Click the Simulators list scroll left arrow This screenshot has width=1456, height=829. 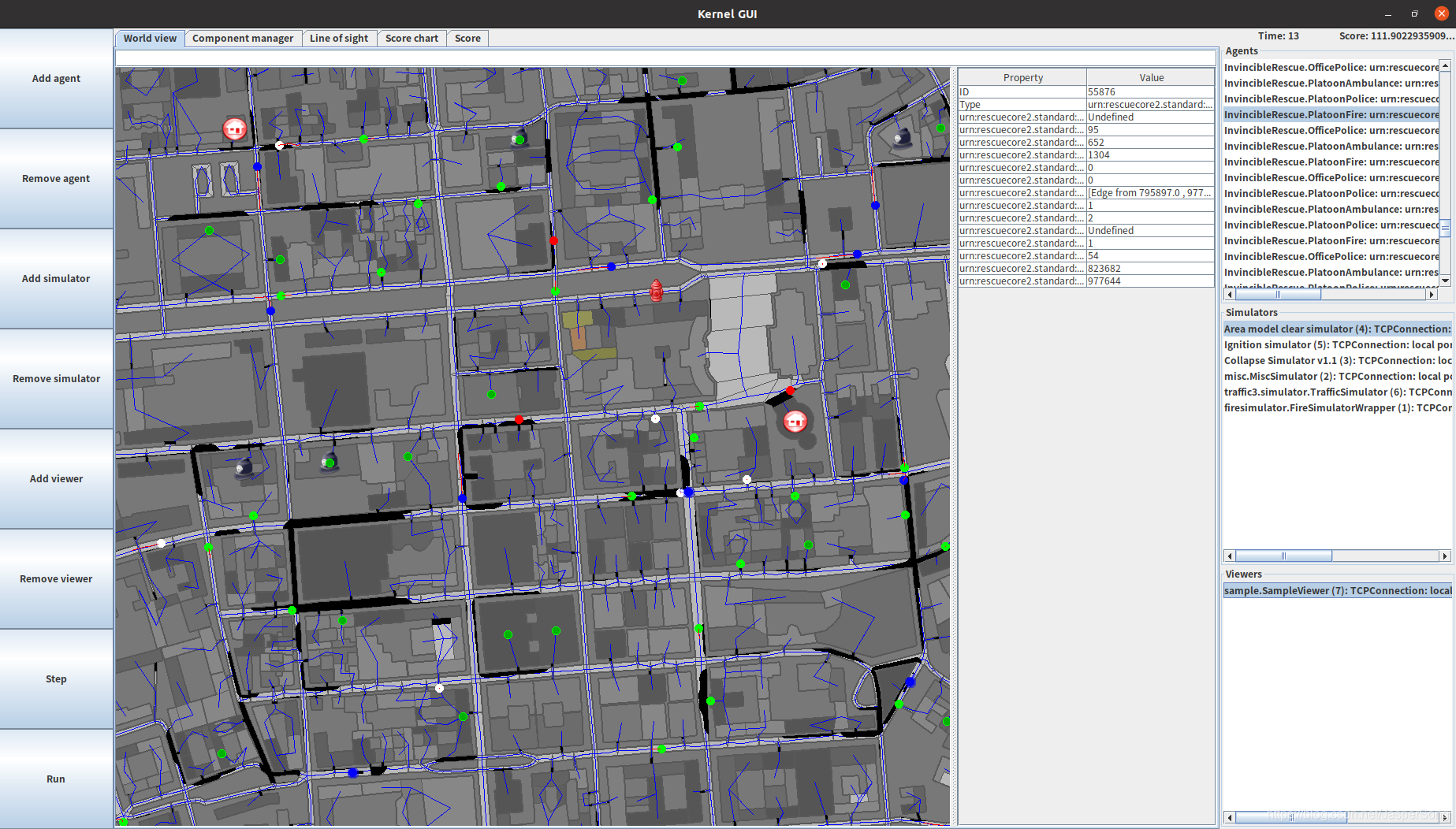[x=1230, y=556]
